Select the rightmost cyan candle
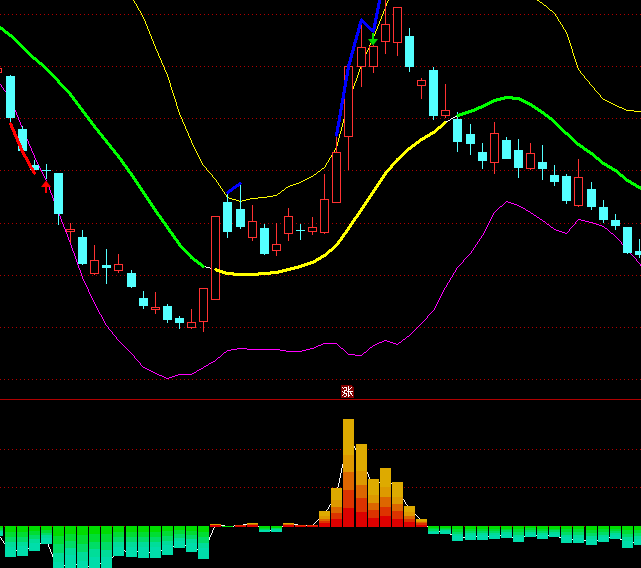The image size is (641, 568). 628,239
